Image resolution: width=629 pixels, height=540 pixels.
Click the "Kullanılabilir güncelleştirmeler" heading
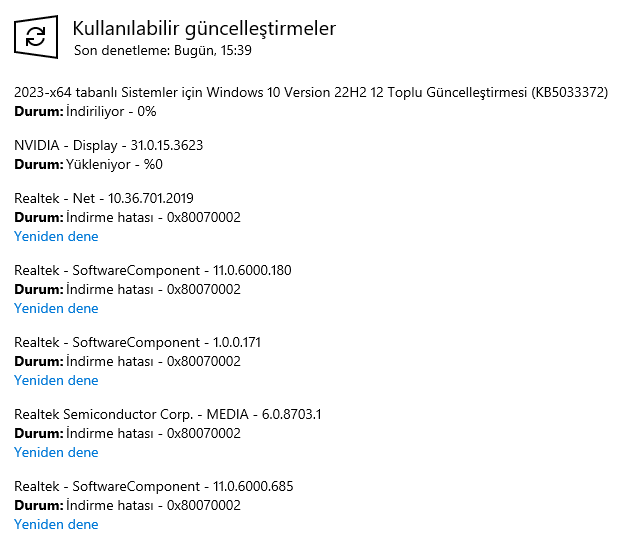click(204, 28)
